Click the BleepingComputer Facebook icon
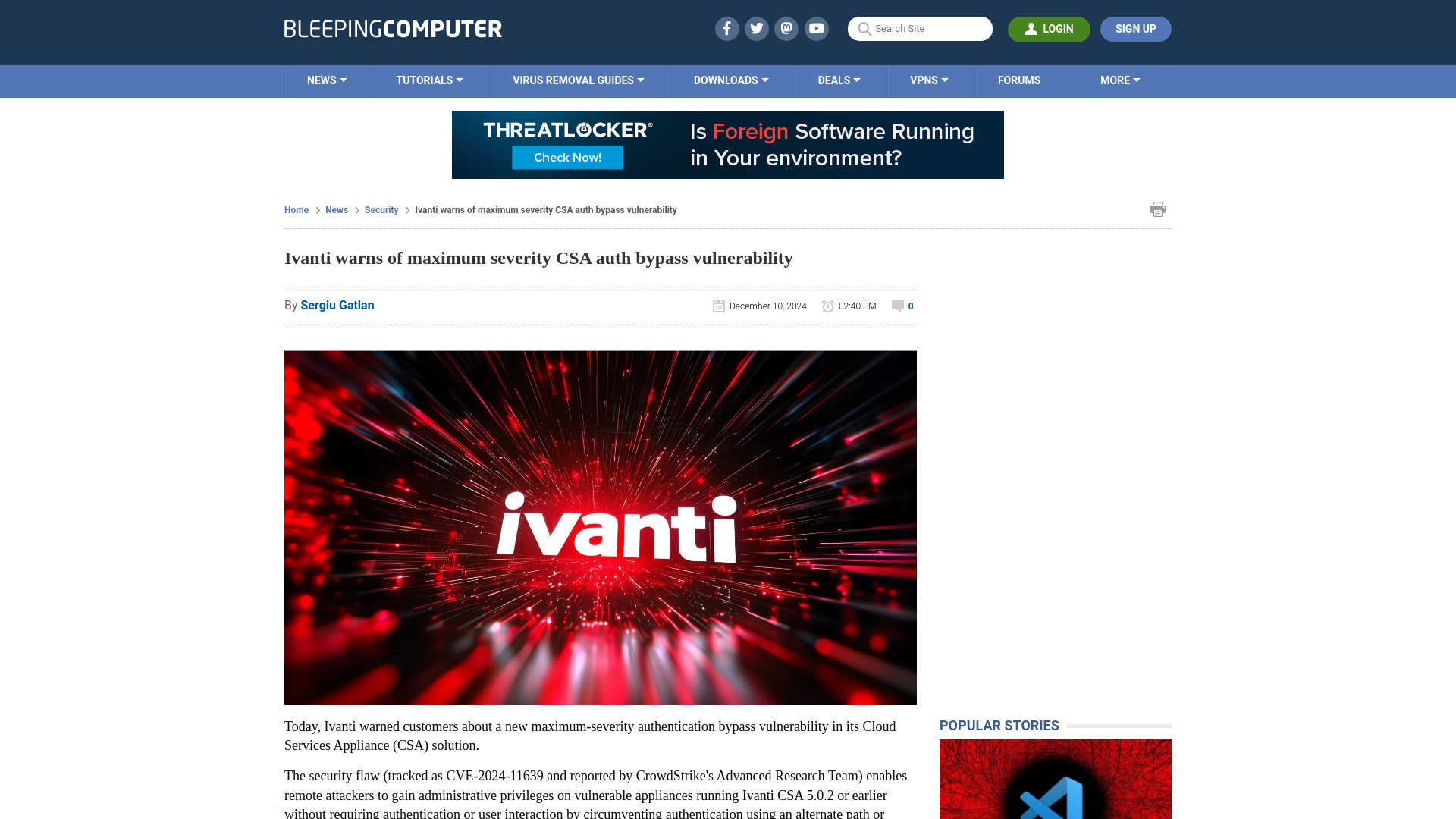 [x=726, y=28]
